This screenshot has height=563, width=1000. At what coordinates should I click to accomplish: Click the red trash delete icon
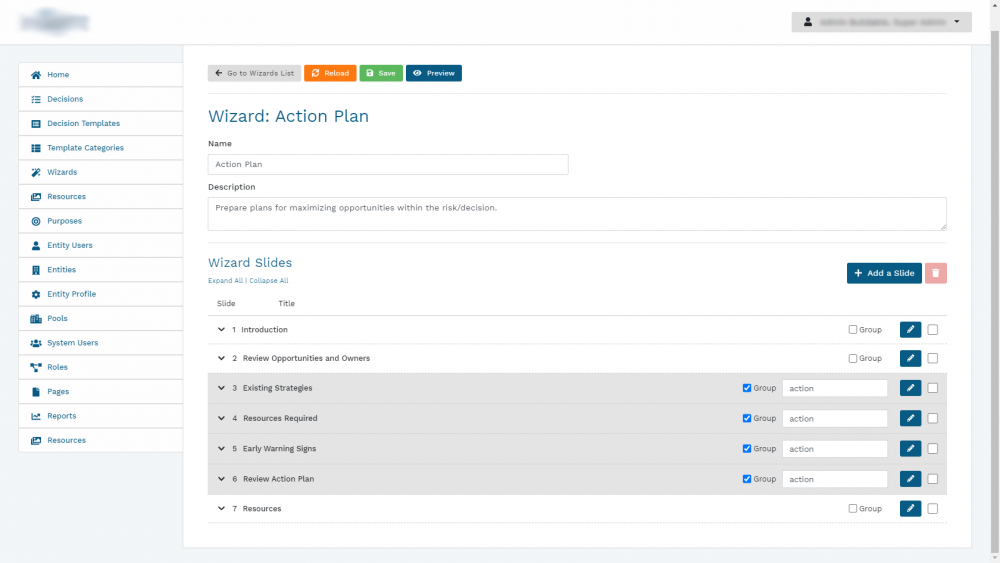click(x=935, y=273)
